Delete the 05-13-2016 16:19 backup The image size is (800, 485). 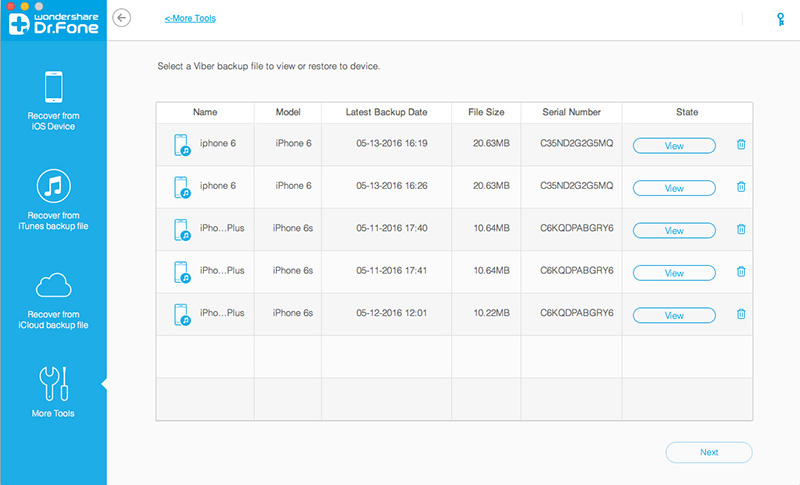point(741,144)
